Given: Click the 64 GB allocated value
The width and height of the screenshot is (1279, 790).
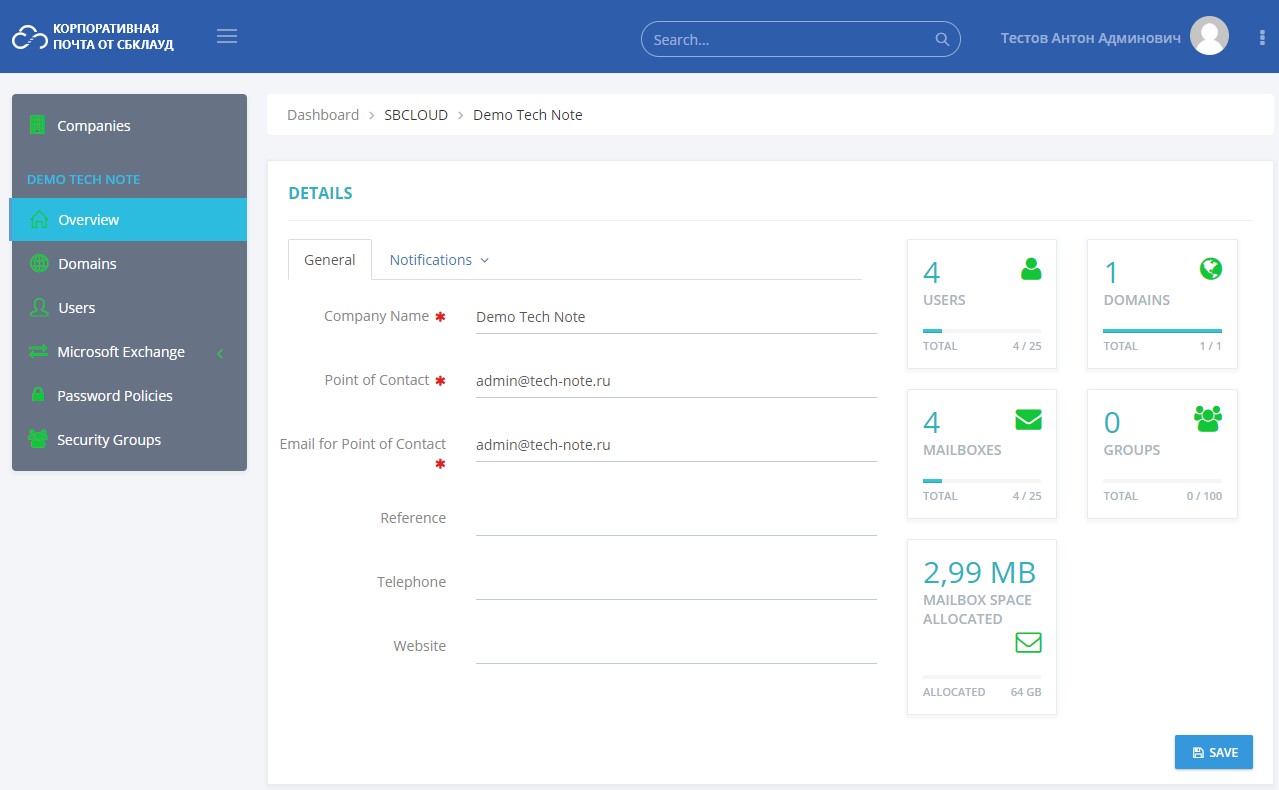Looking at the screenshot, I should 1026,692.
